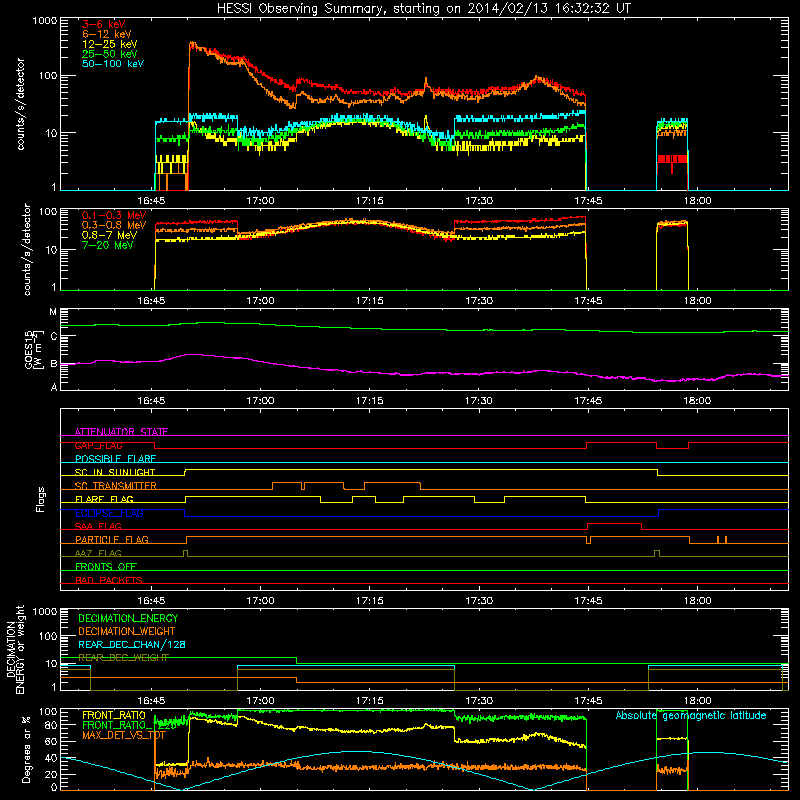
Task: Click the ATTENUATOR_STATE flag label
Action: coord(121,432)
